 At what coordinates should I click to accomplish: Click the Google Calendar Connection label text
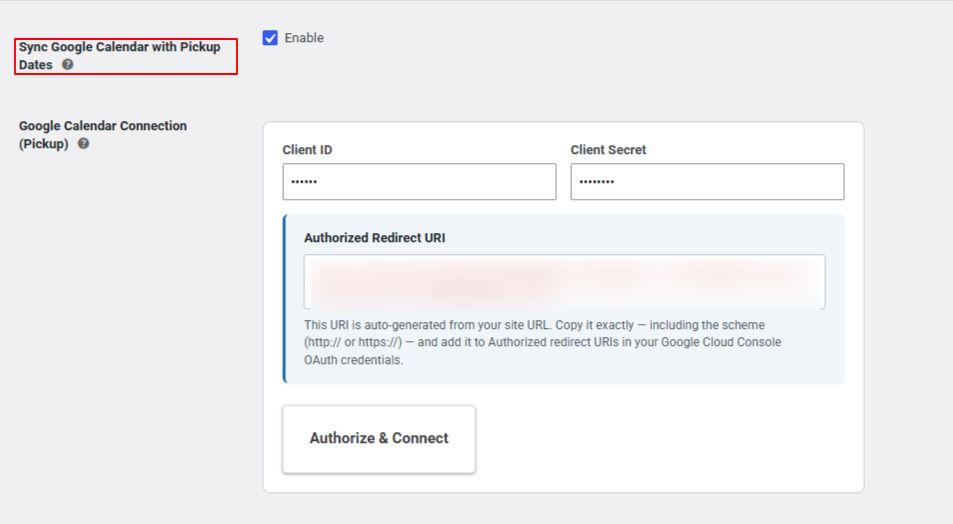[103, 126]
